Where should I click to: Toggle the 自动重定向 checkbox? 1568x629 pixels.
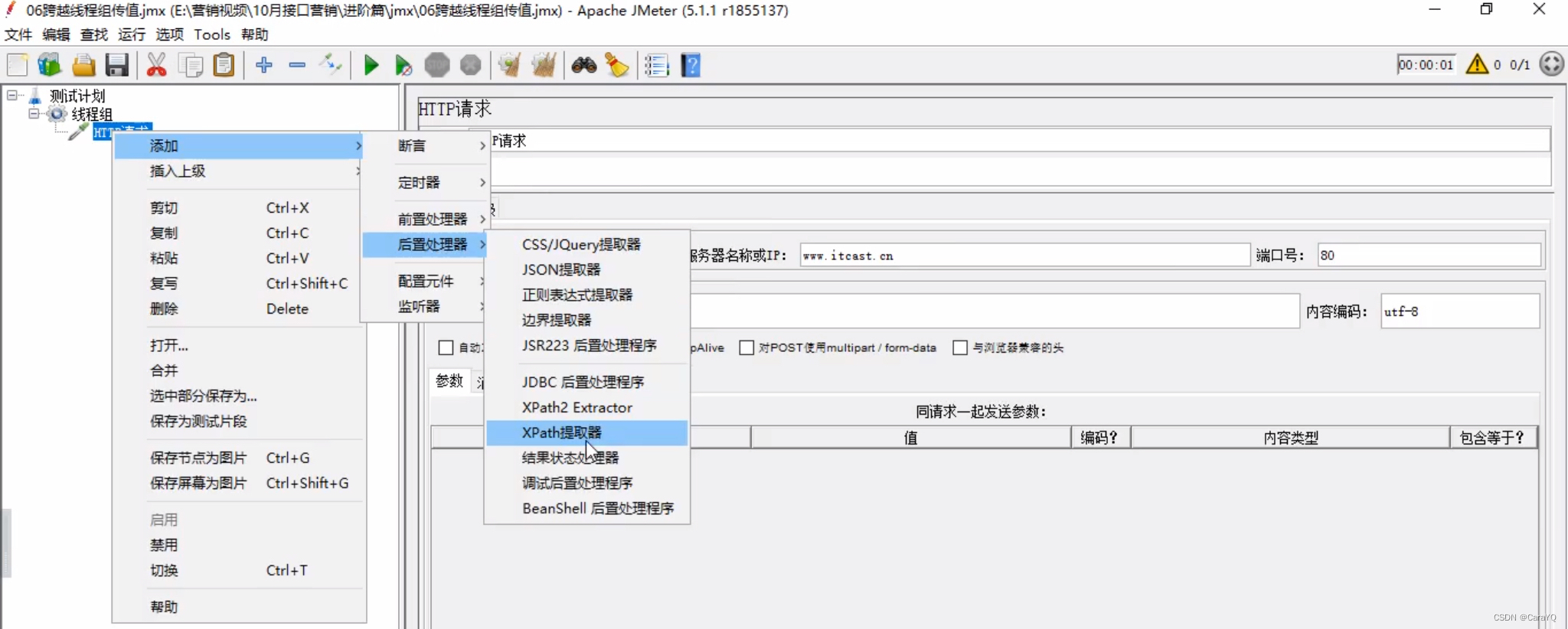(446, 347)
